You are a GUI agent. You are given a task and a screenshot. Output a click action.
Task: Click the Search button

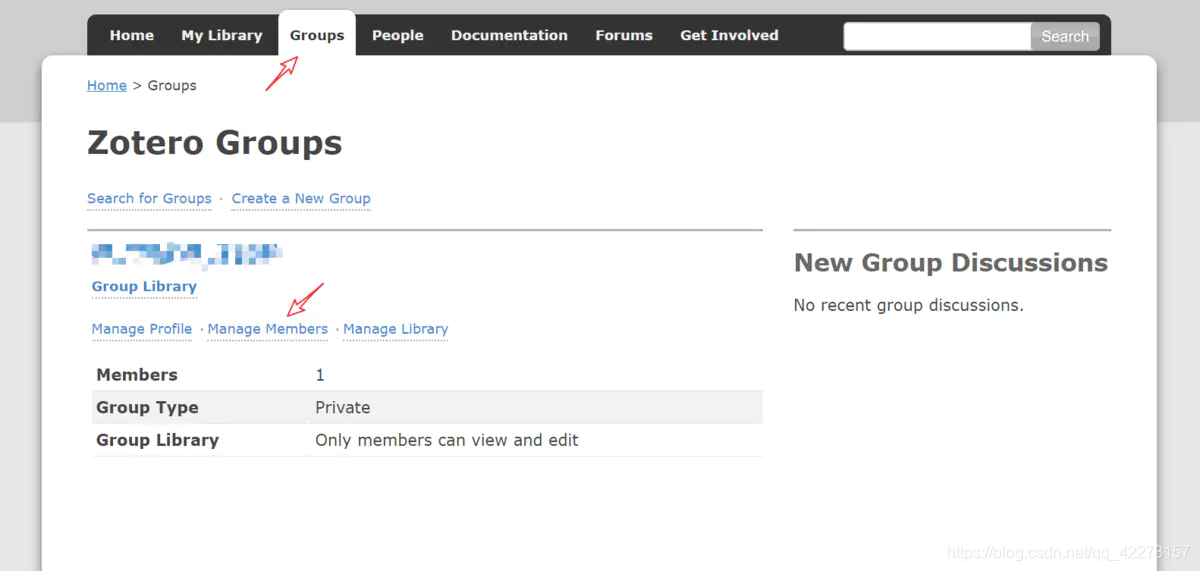point(1065,36)
